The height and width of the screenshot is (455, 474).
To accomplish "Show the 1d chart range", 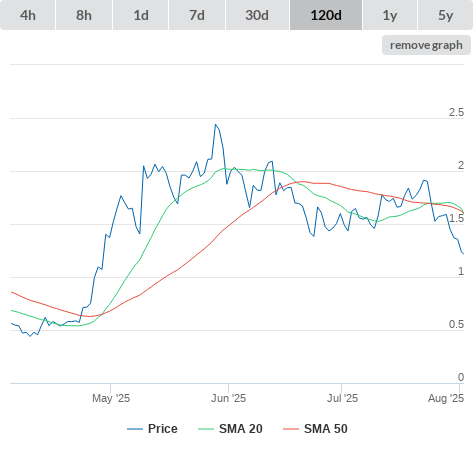I will (x=141, y=15).
